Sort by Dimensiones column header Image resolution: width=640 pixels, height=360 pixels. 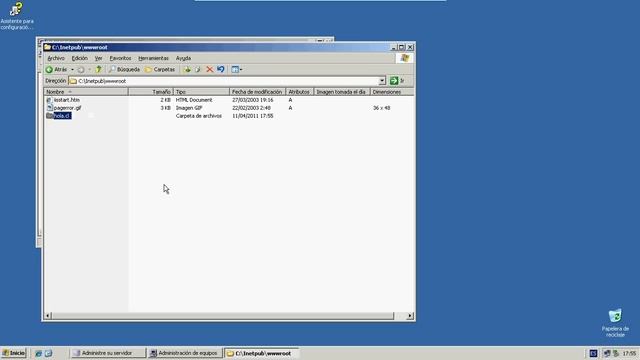391,92
